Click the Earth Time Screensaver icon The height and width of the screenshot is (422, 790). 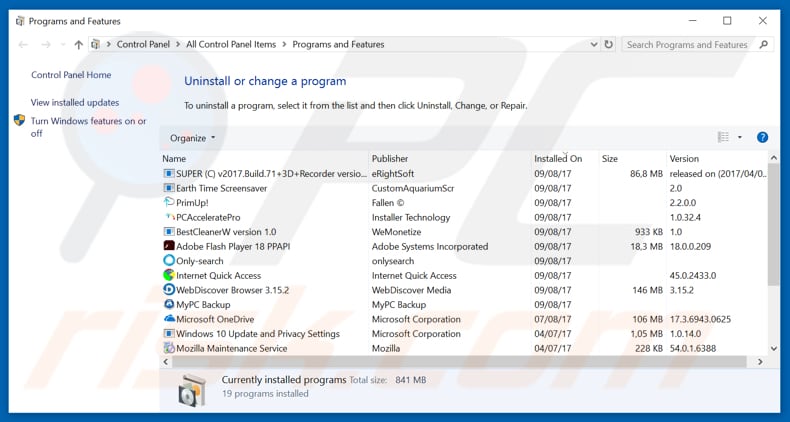pyautogui.click(x=169, y=188)
